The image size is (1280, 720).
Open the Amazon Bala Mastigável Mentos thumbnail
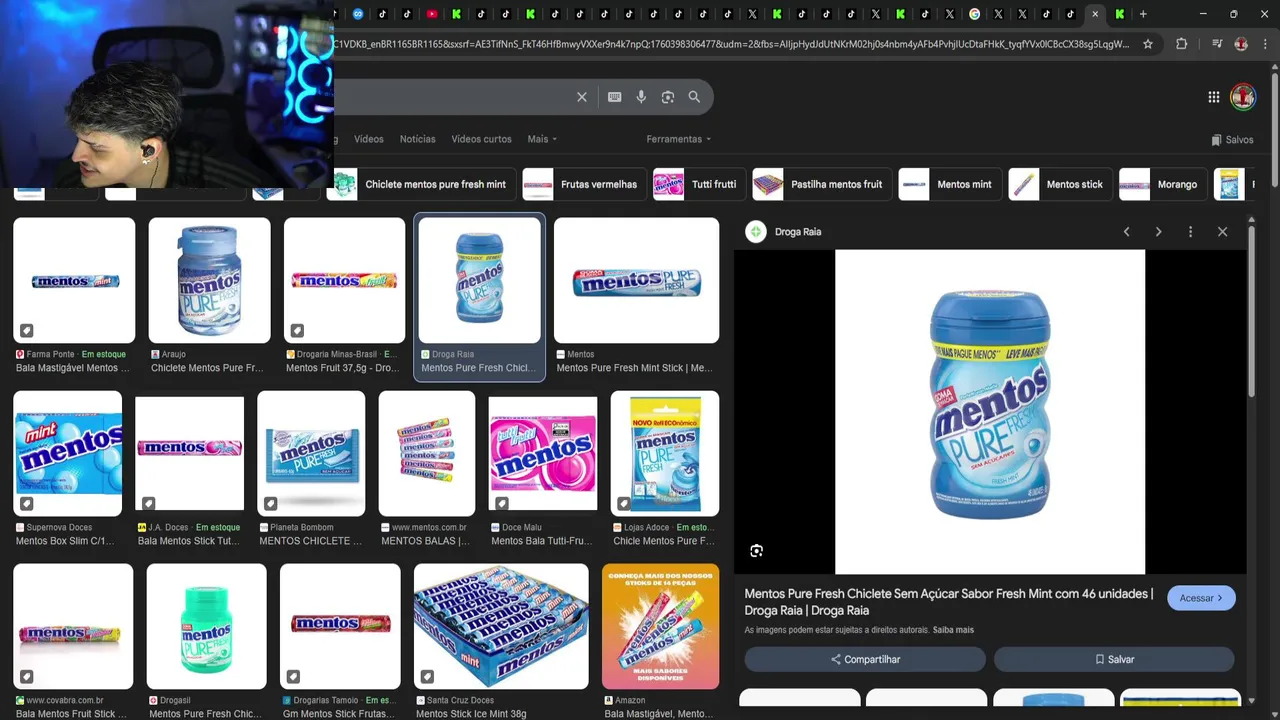660,627
